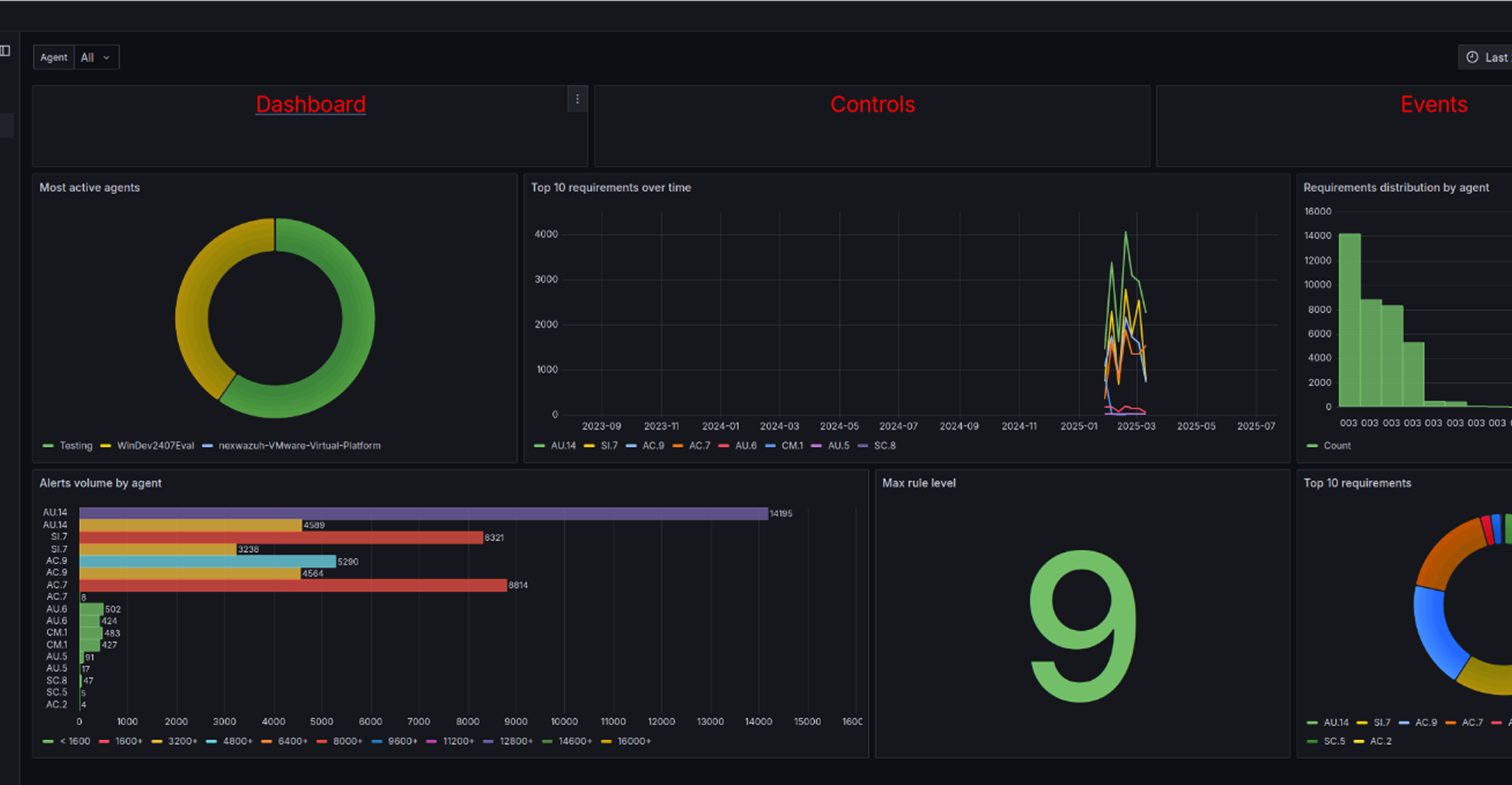The height and width of the screenshot is (785, 1512).
Task: Click the yellow AU.14 bar valued 4589
Action: [190, 525]
